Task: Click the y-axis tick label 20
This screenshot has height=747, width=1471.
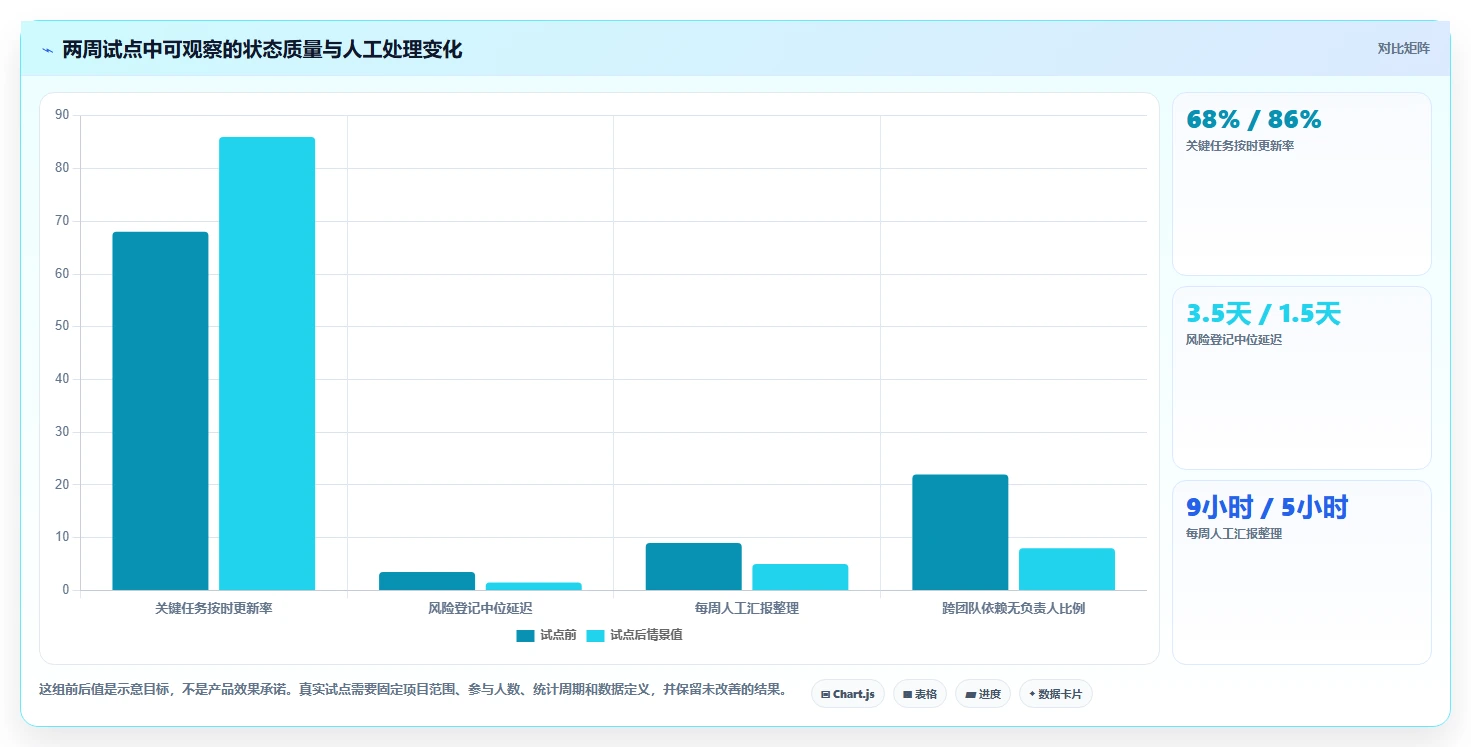Action: tap(62, 484)
